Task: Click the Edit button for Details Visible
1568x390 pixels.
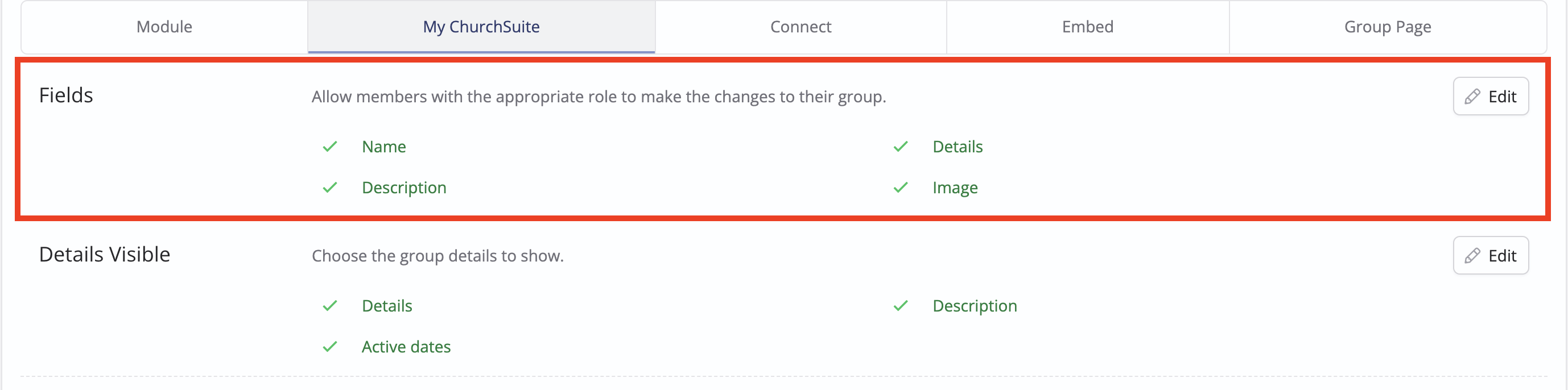Action: pyautogui.click(x=1490, y=255)
